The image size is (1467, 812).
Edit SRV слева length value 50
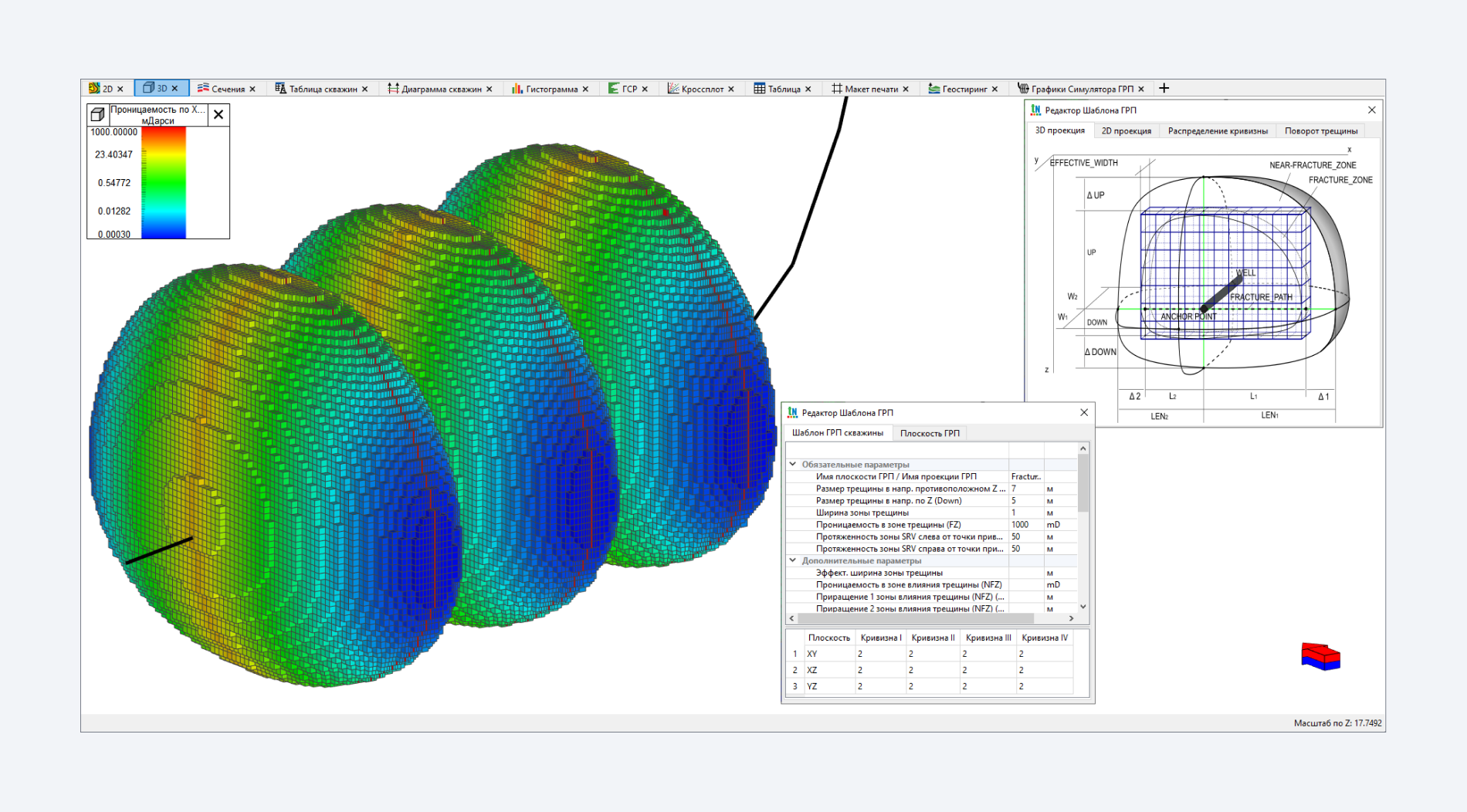click(1026, 536)
